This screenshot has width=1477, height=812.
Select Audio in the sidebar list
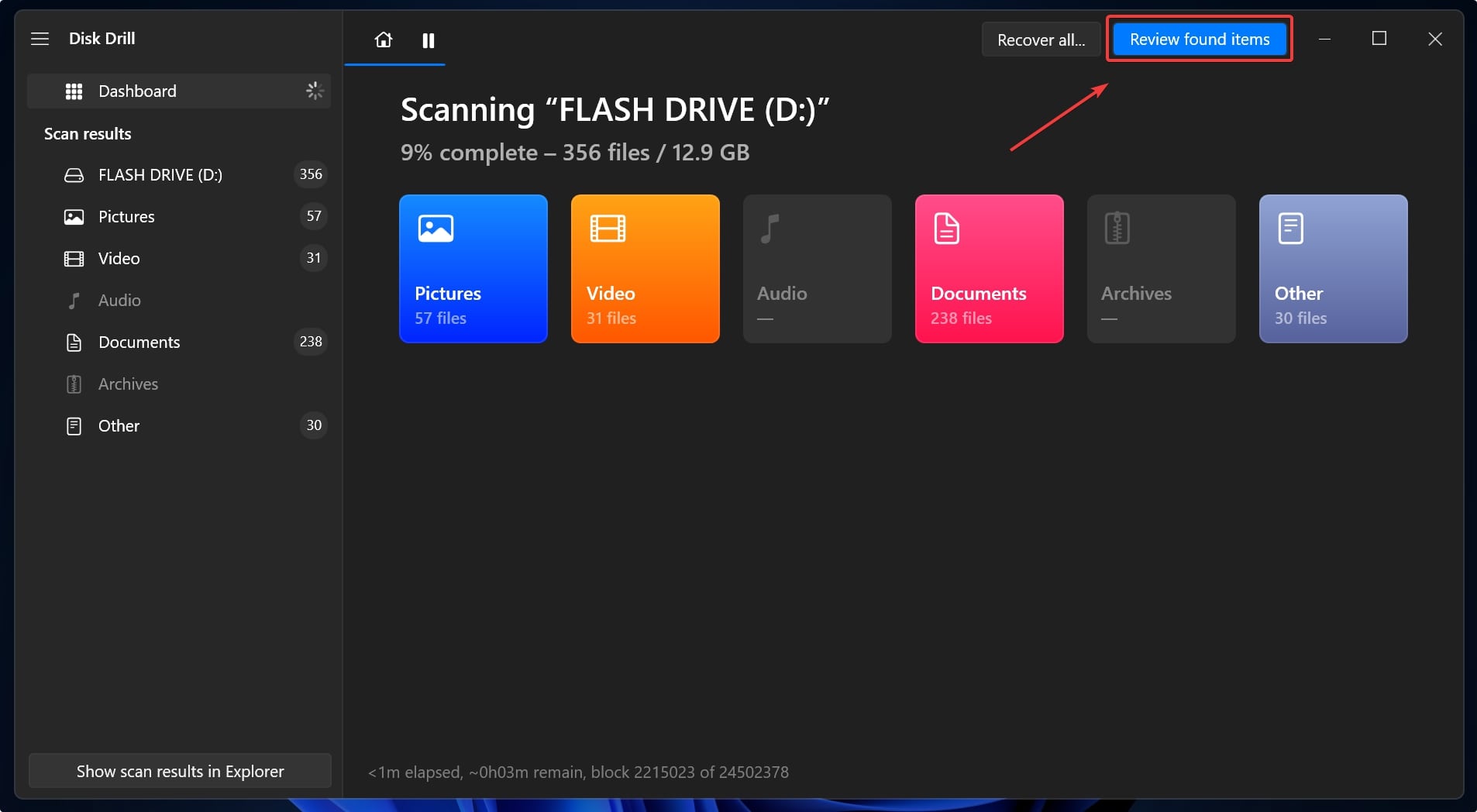click(x=179, y=301)
